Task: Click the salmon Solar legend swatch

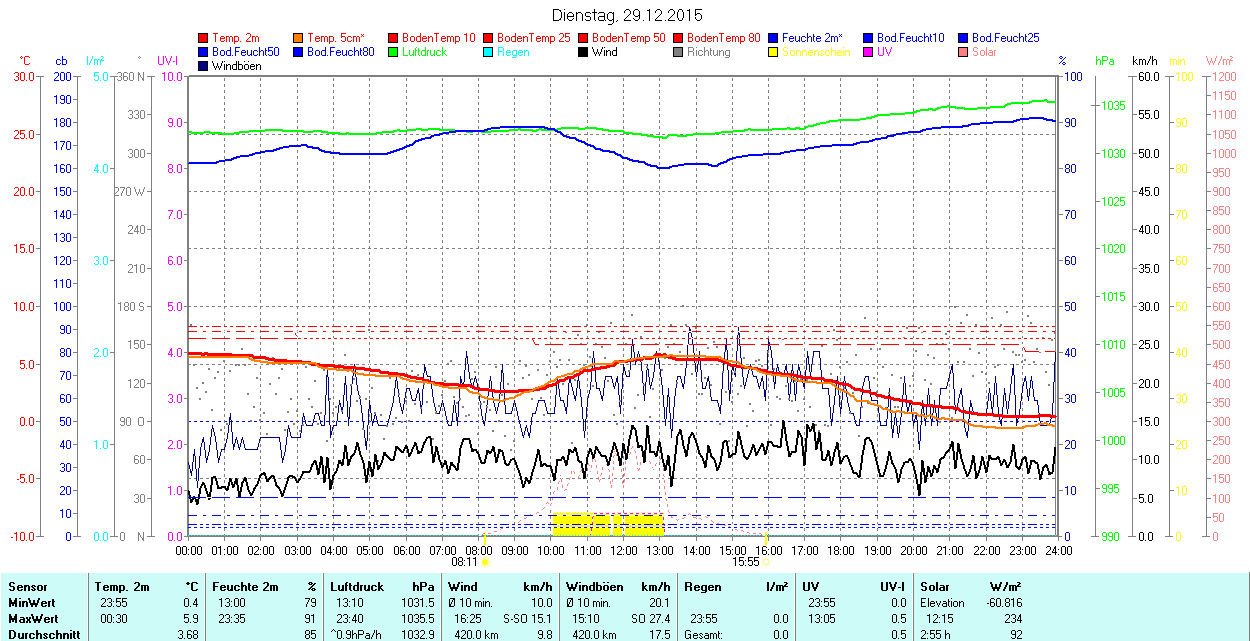Action: tap(963, 52)
